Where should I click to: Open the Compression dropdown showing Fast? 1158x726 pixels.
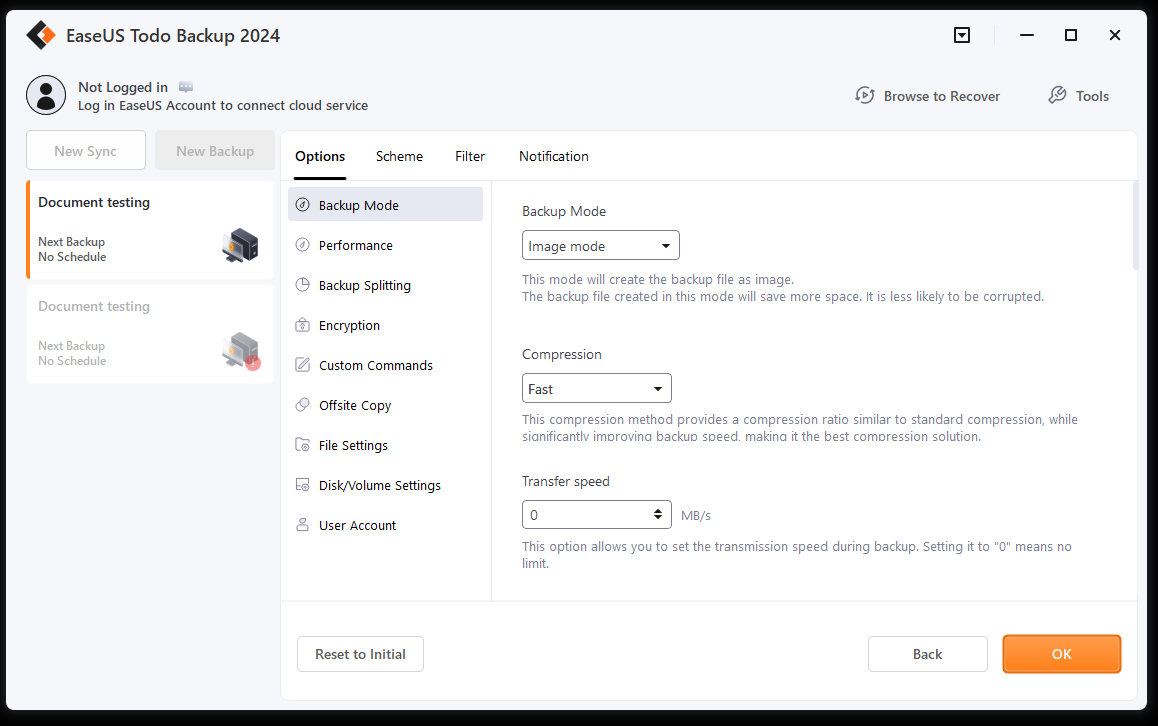[x=597, y=388]
